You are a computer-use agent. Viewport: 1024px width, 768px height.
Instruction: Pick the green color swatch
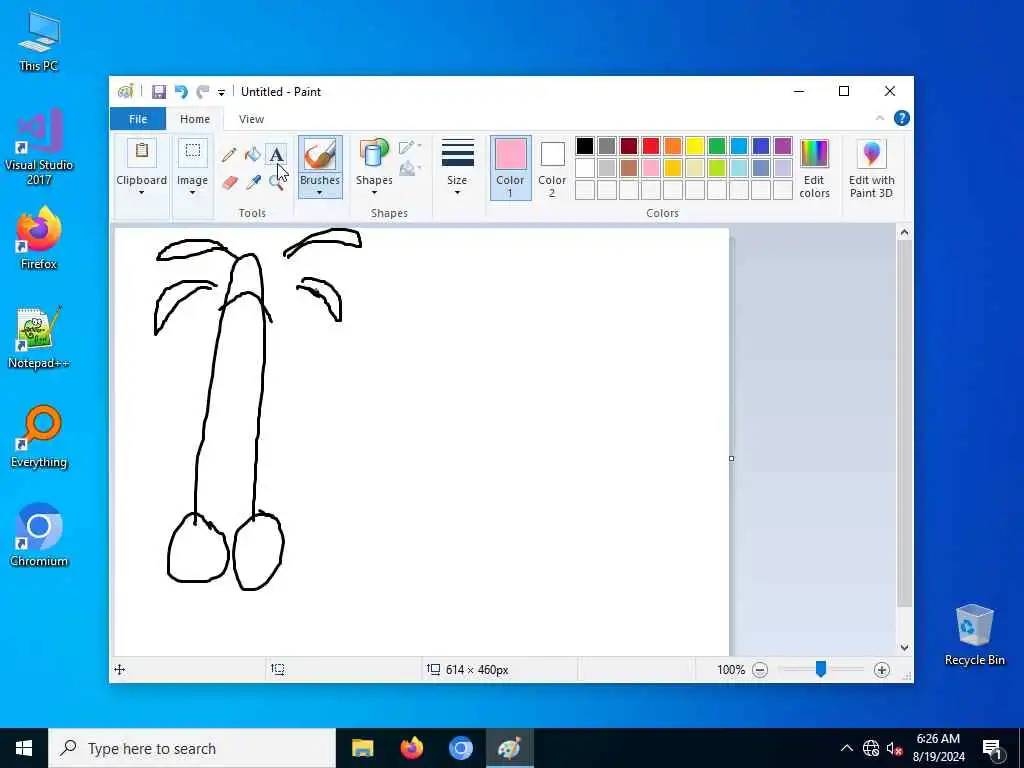pyautogui.click(x=717, y=146)
